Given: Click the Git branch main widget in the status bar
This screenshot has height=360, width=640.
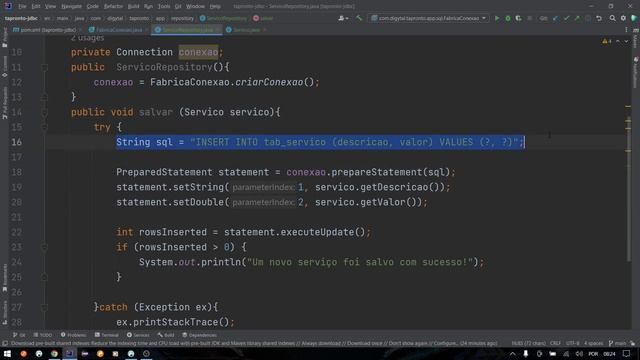Looking at the screenshot, I should [617, 343].
